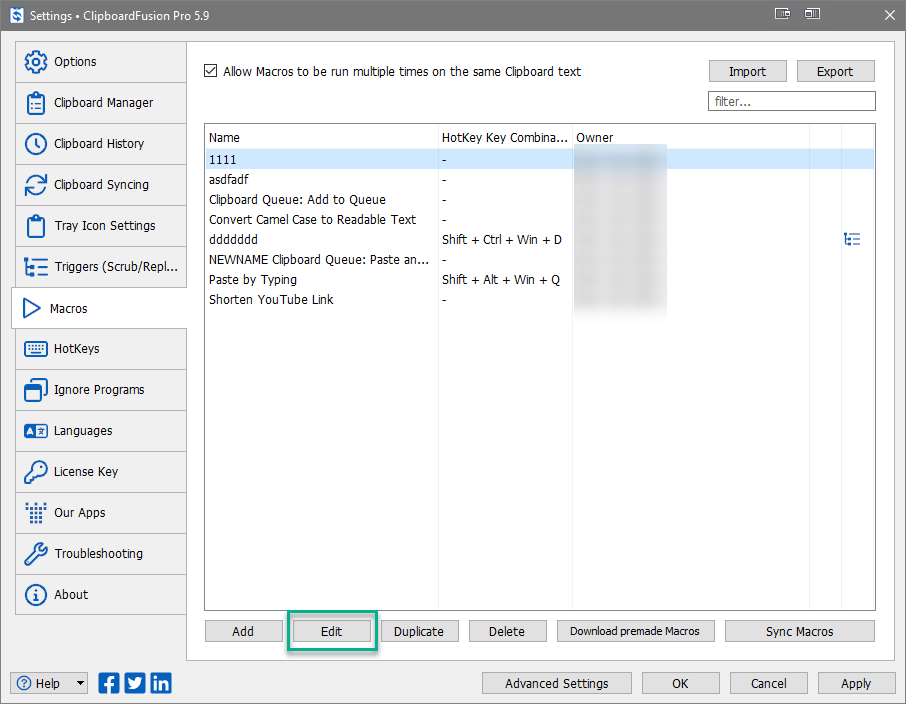Show the Languages tab
Screen dimensions: 906x704
tap(101, 431)
